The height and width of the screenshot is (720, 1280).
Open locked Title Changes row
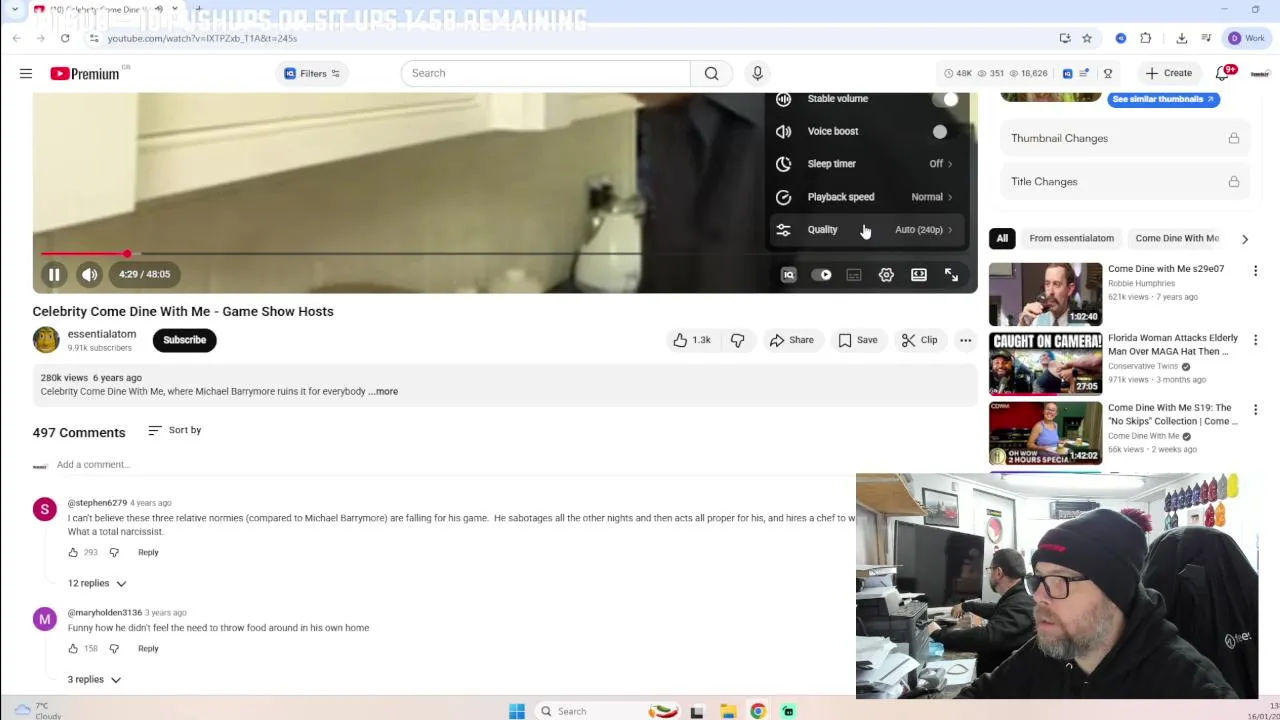[1125, 182]
